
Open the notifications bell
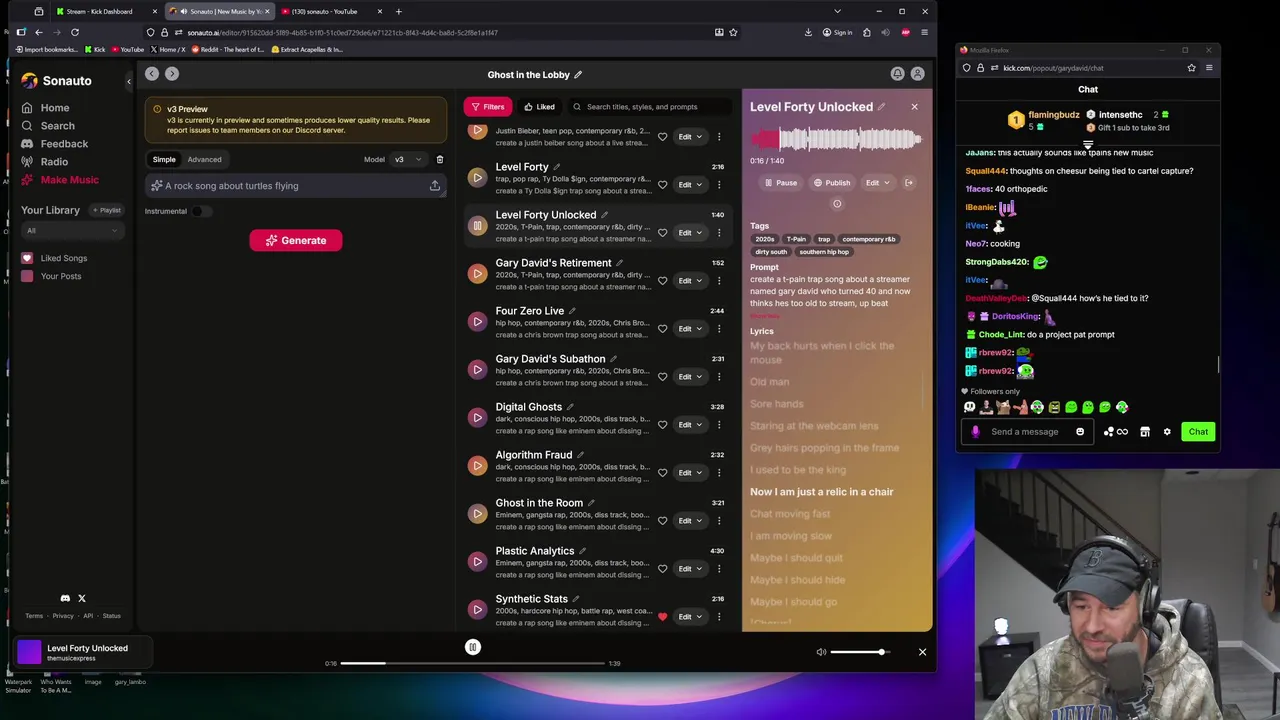coord(897,74)
